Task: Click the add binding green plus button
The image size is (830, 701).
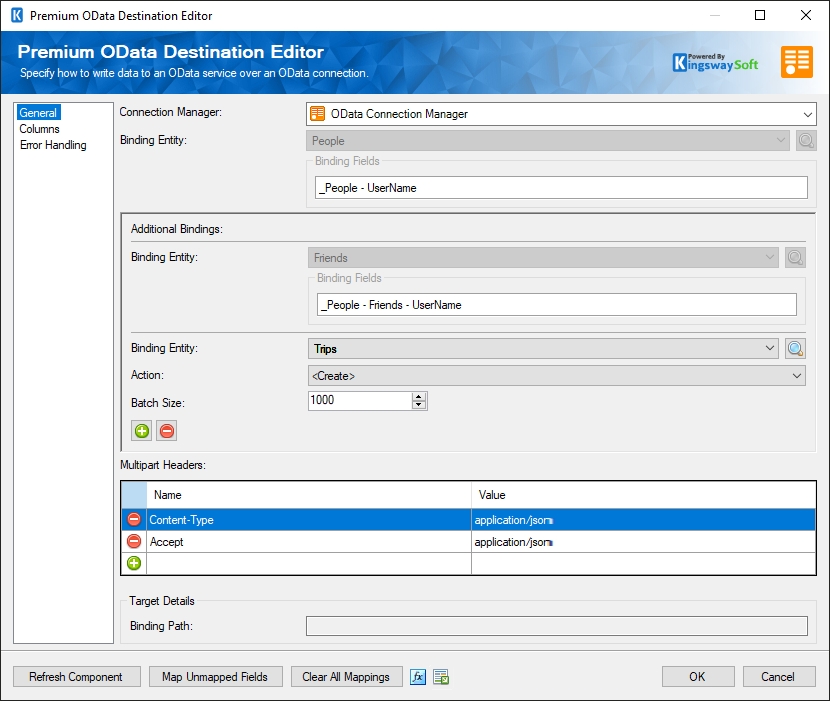Action: point(141,431)
